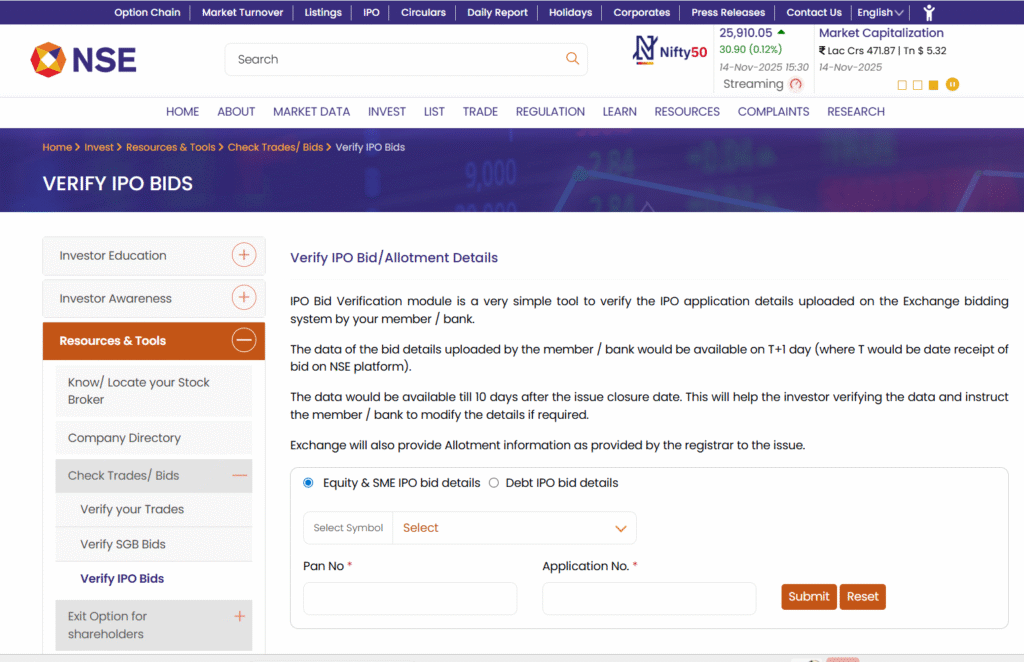Click the Submit button
1024x662 pixels.
point(808,597)
